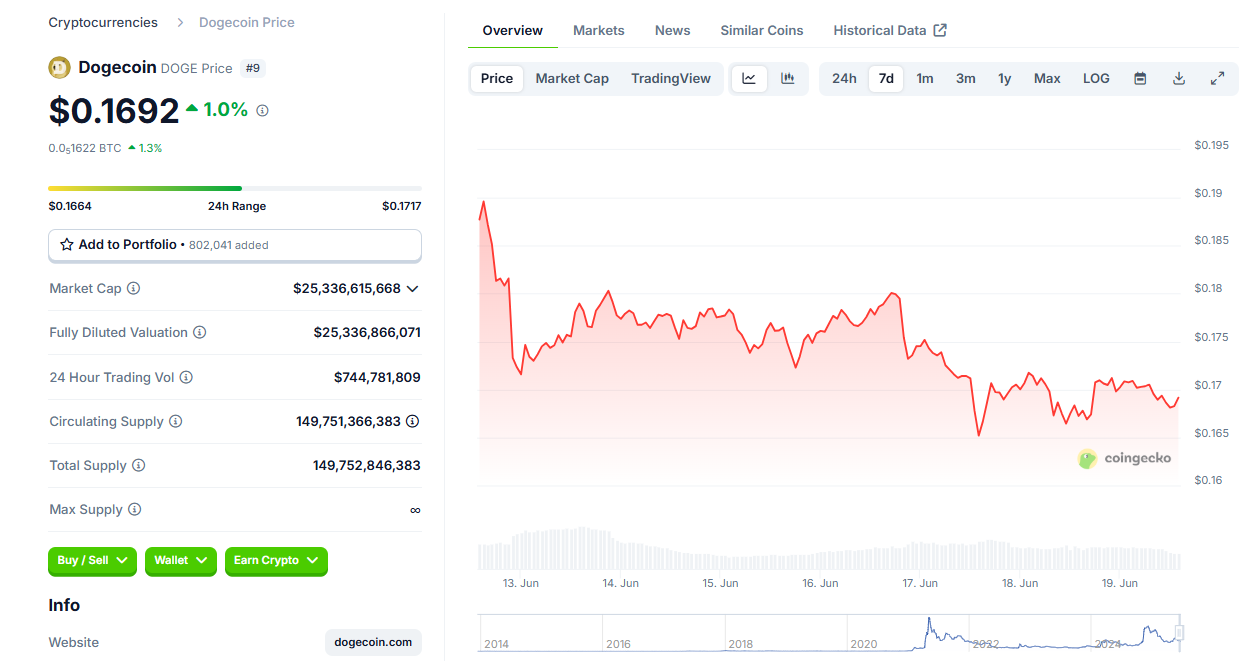Click info icon beside 24 Hour Trading Vol
The height and width of the screenshot is (661, 1244).
[186, 377]
